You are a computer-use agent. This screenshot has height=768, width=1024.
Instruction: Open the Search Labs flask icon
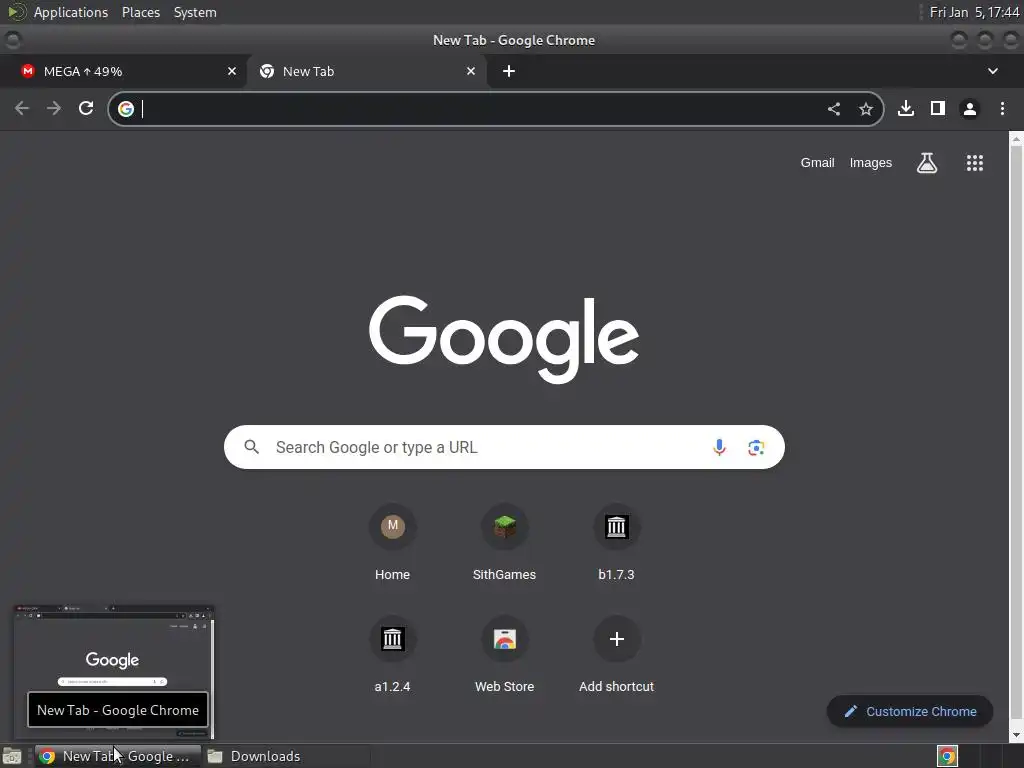tap(927, 163)
